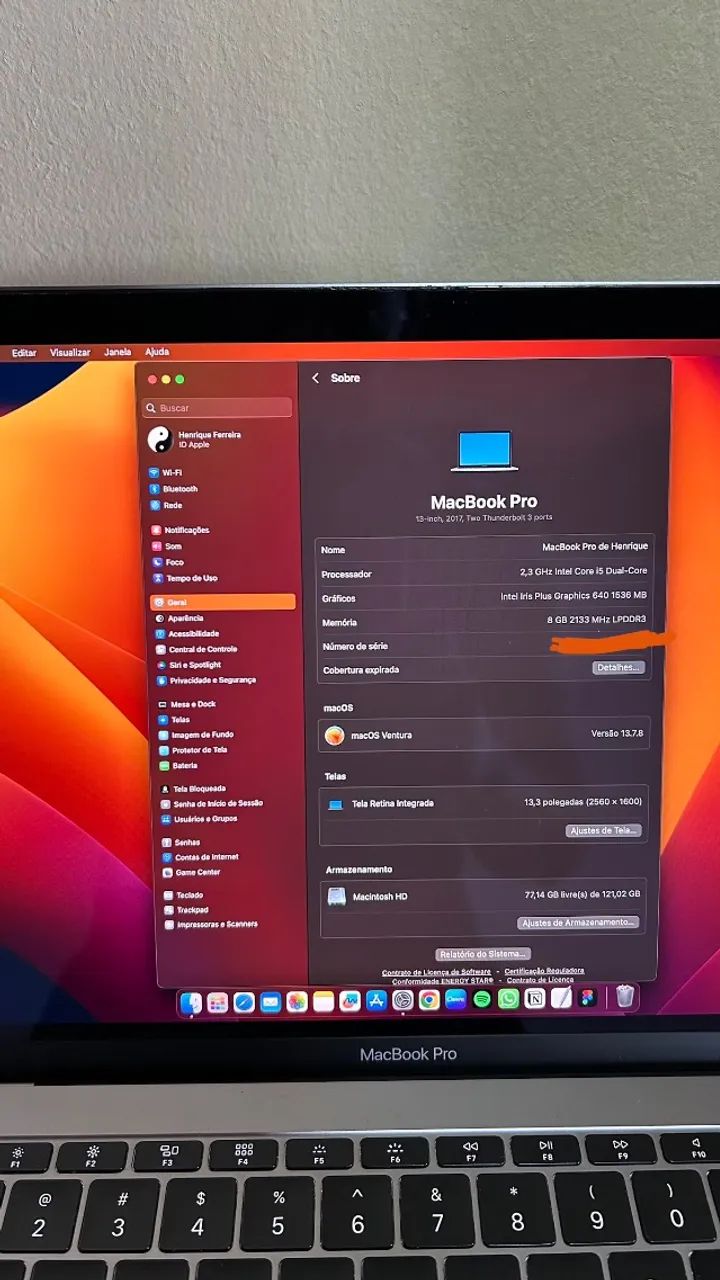Click the Detalhes... button for coverage

click(618, 667)
